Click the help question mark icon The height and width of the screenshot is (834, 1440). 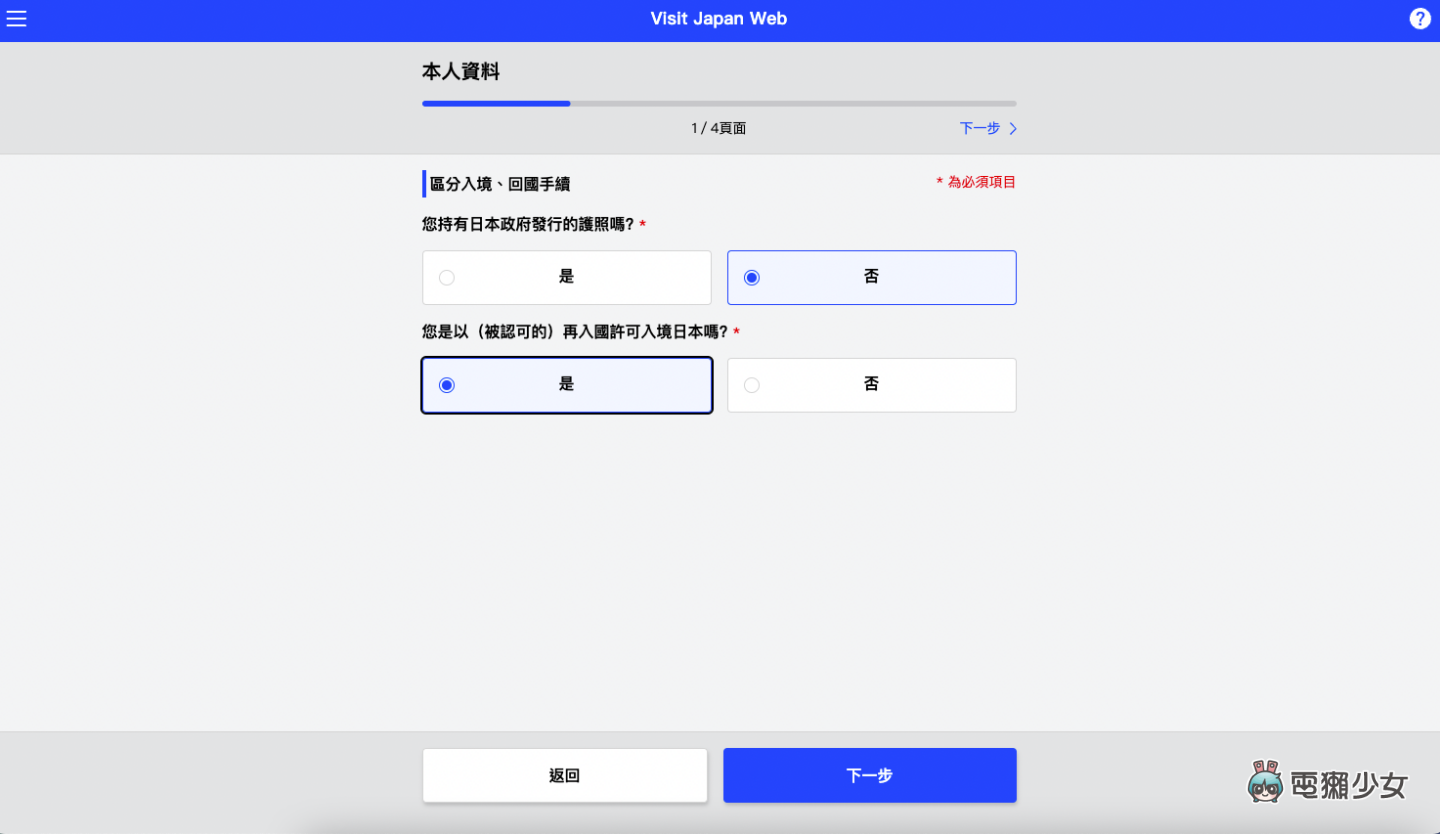point(1419,18)
